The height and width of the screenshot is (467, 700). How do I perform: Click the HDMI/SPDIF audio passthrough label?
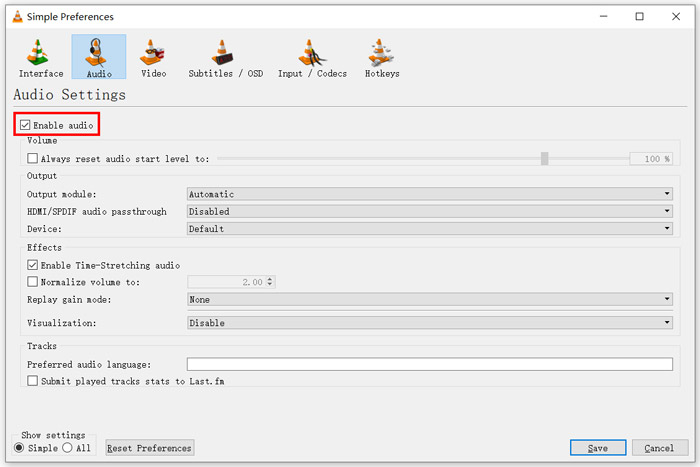(96, 212)
